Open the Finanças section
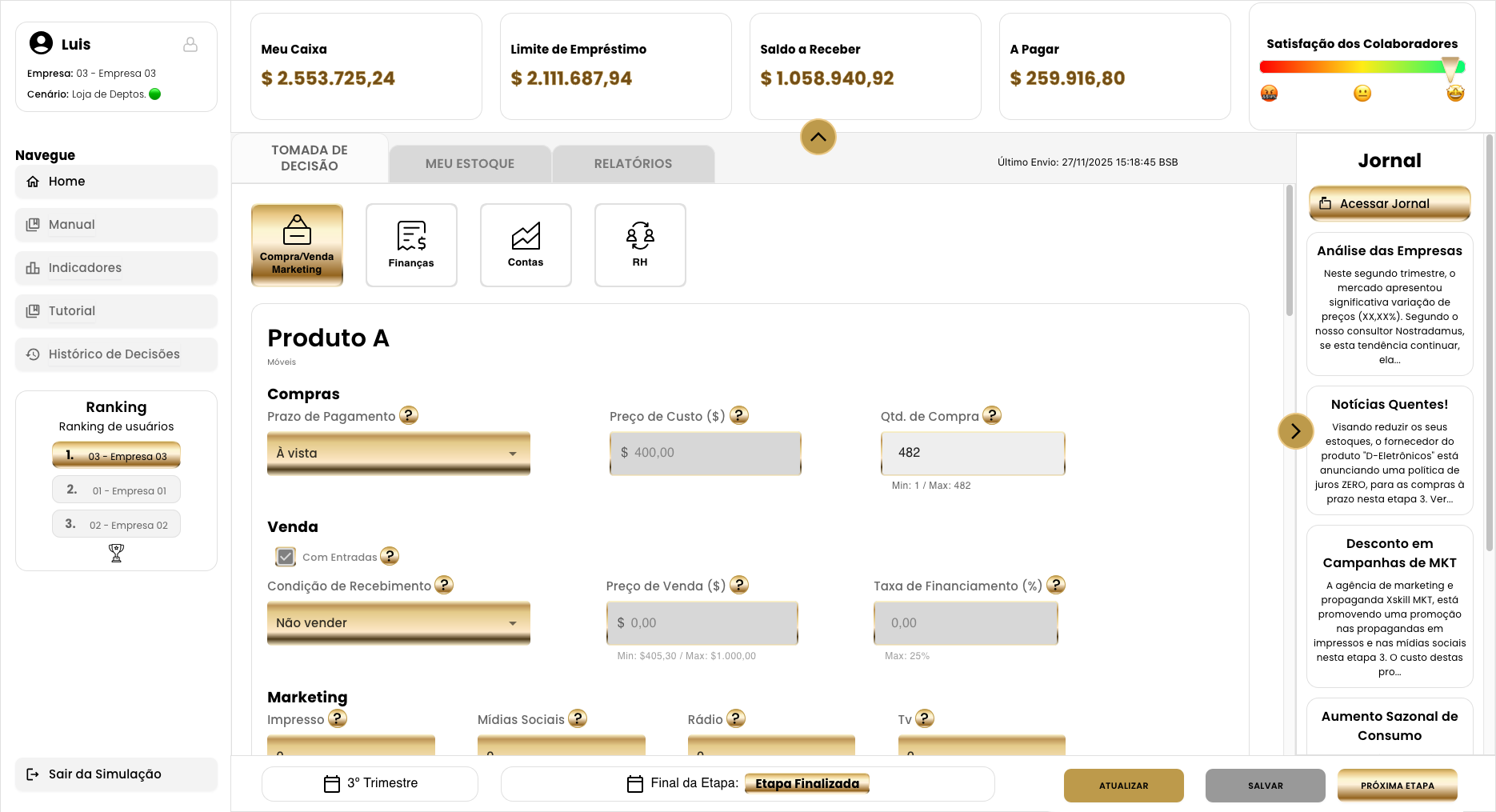 [x=411, y=245]
